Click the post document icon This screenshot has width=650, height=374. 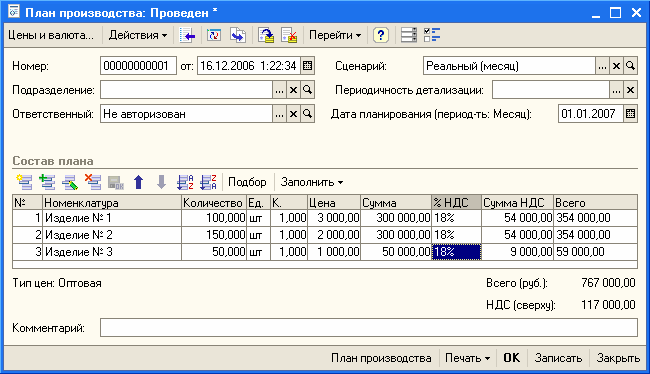click(x=266, y=35)
